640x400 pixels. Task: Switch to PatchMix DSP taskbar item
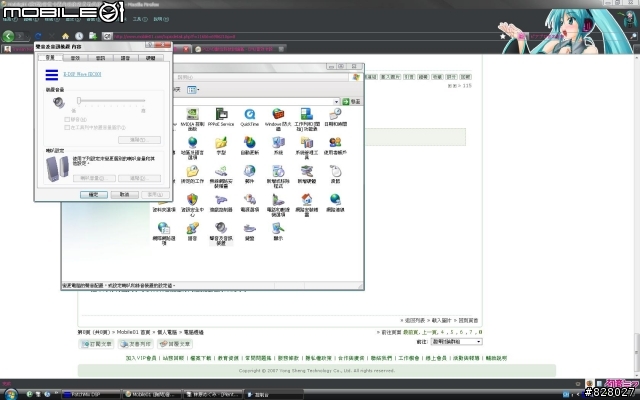(x=91, y=394)
